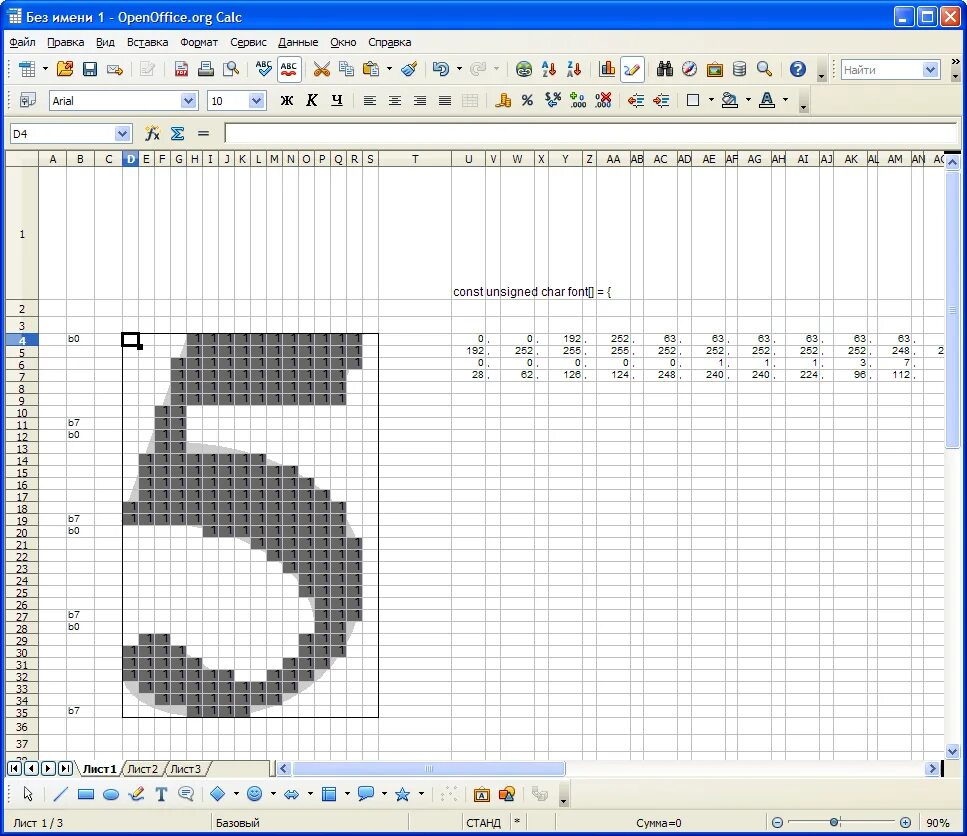The image size is (967, 836).
Task: Open the Arial font name dropdown
Action: coord(188,100)
